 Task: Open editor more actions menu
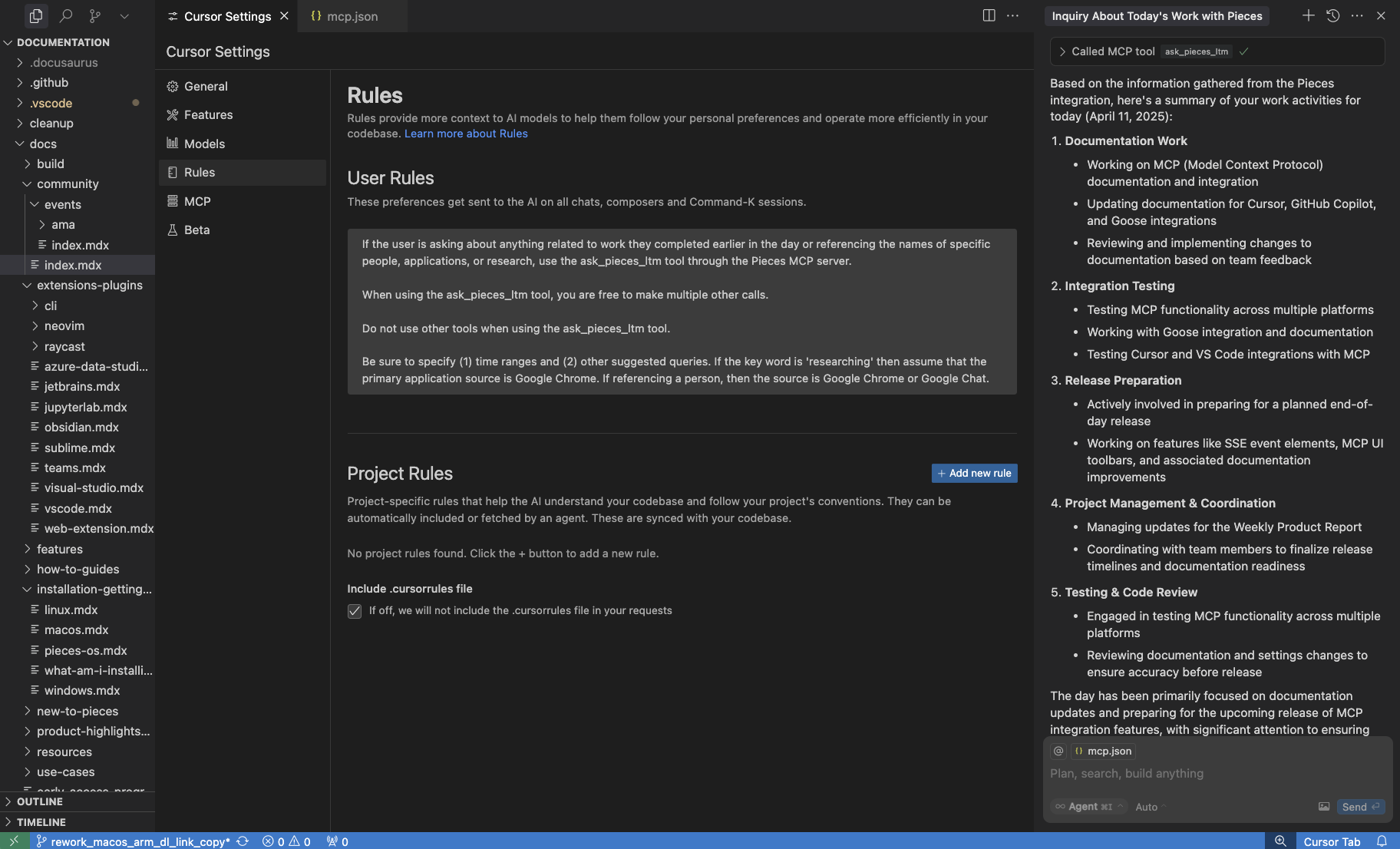(1013, 15)
